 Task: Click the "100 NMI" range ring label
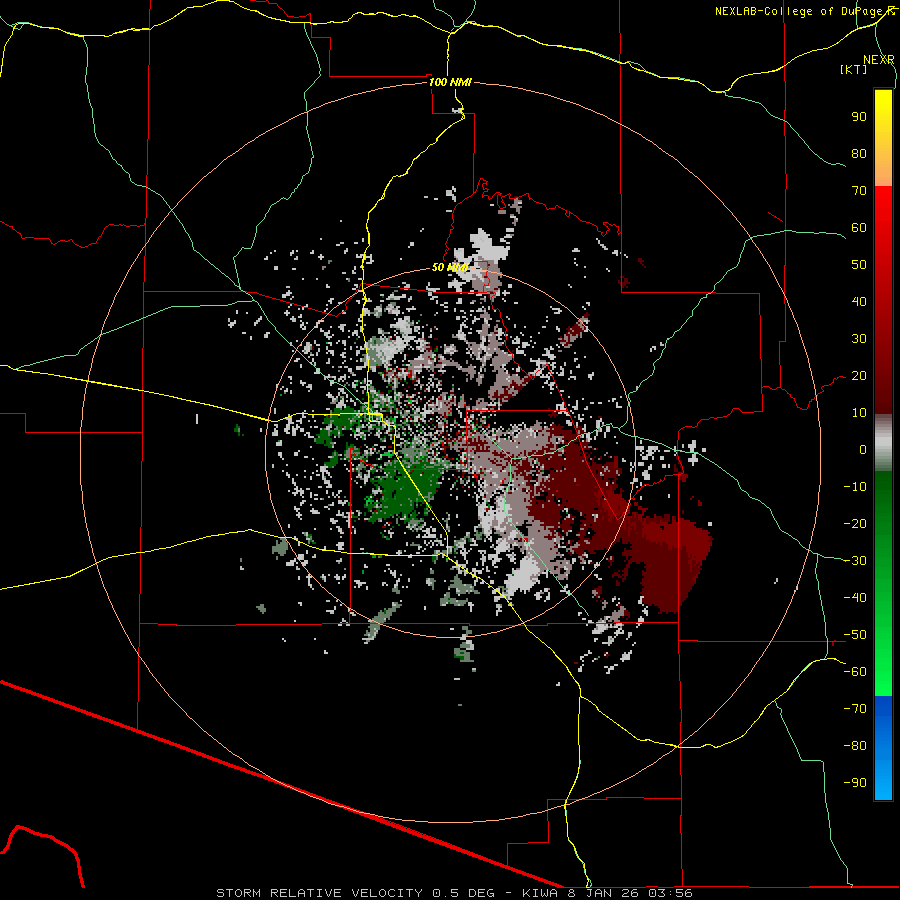point(451,82)
